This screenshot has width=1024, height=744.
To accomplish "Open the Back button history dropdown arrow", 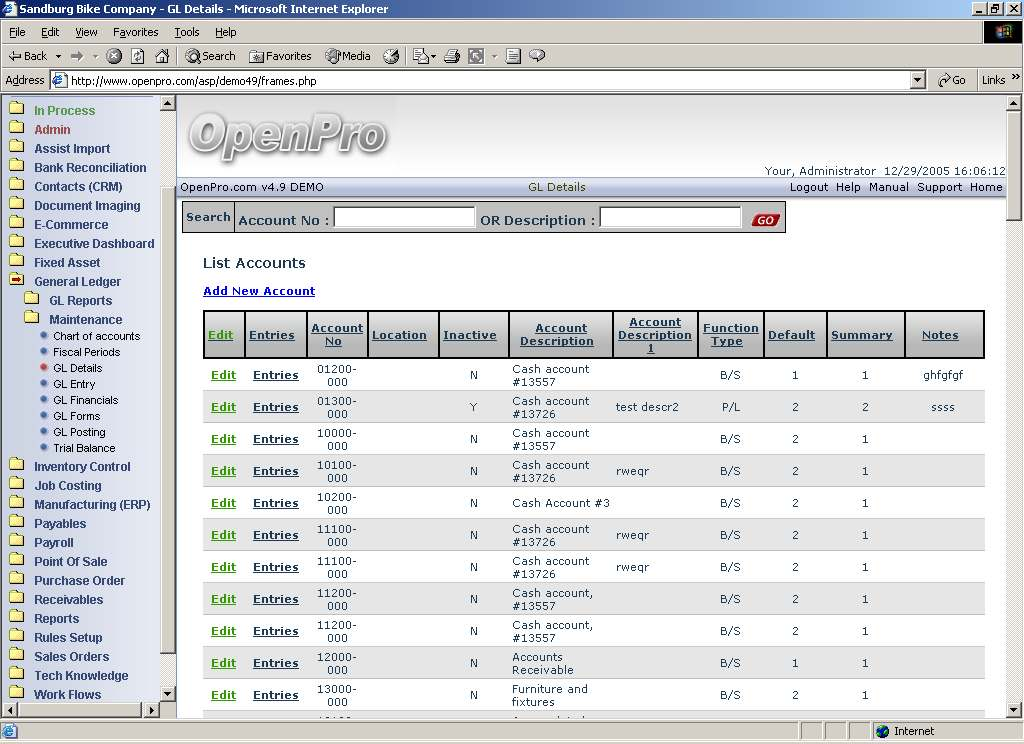I will click(58, 56).
